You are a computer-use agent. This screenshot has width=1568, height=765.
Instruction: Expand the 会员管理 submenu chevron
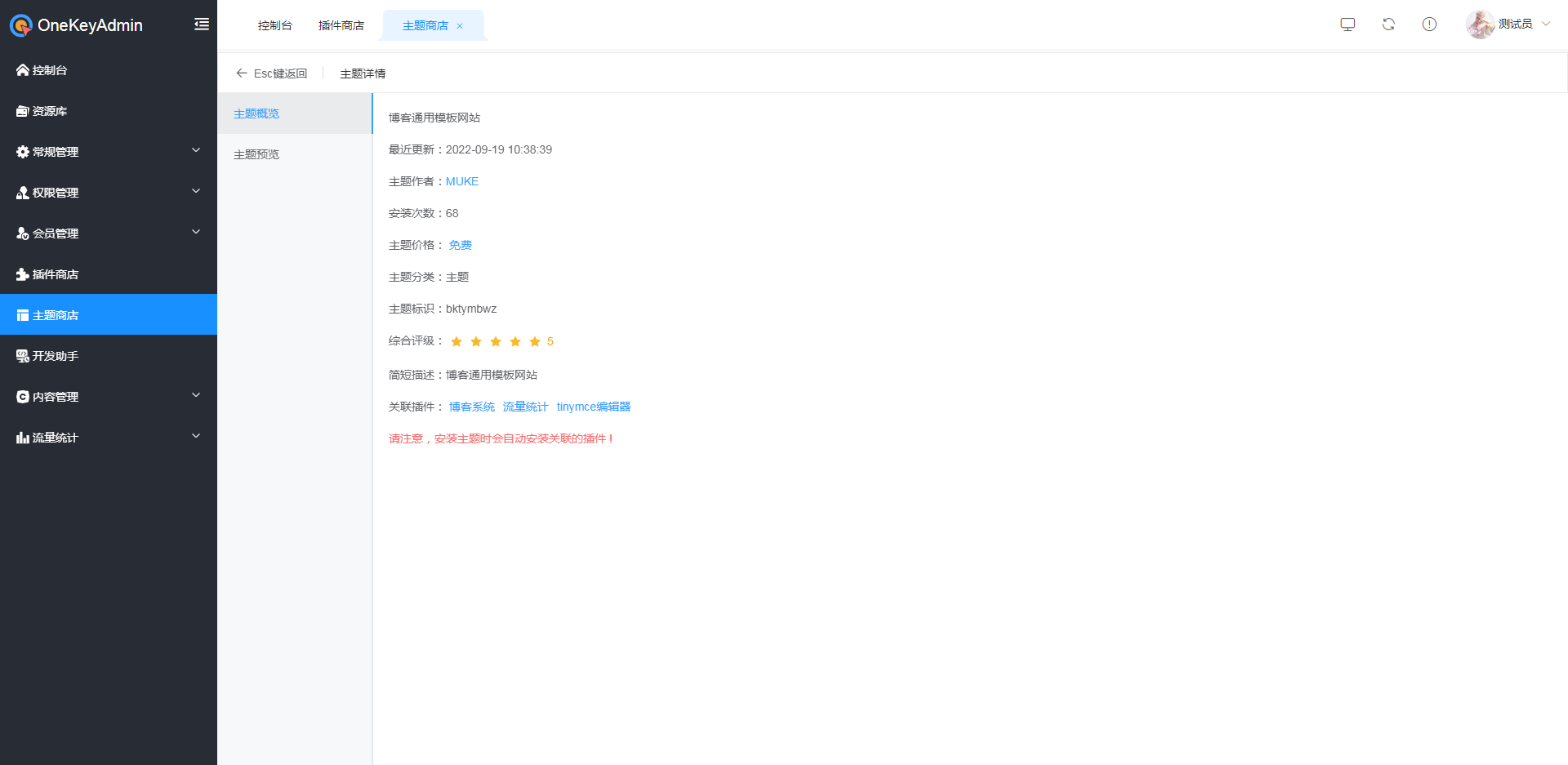pyautogui.click(x=196, y=232)
